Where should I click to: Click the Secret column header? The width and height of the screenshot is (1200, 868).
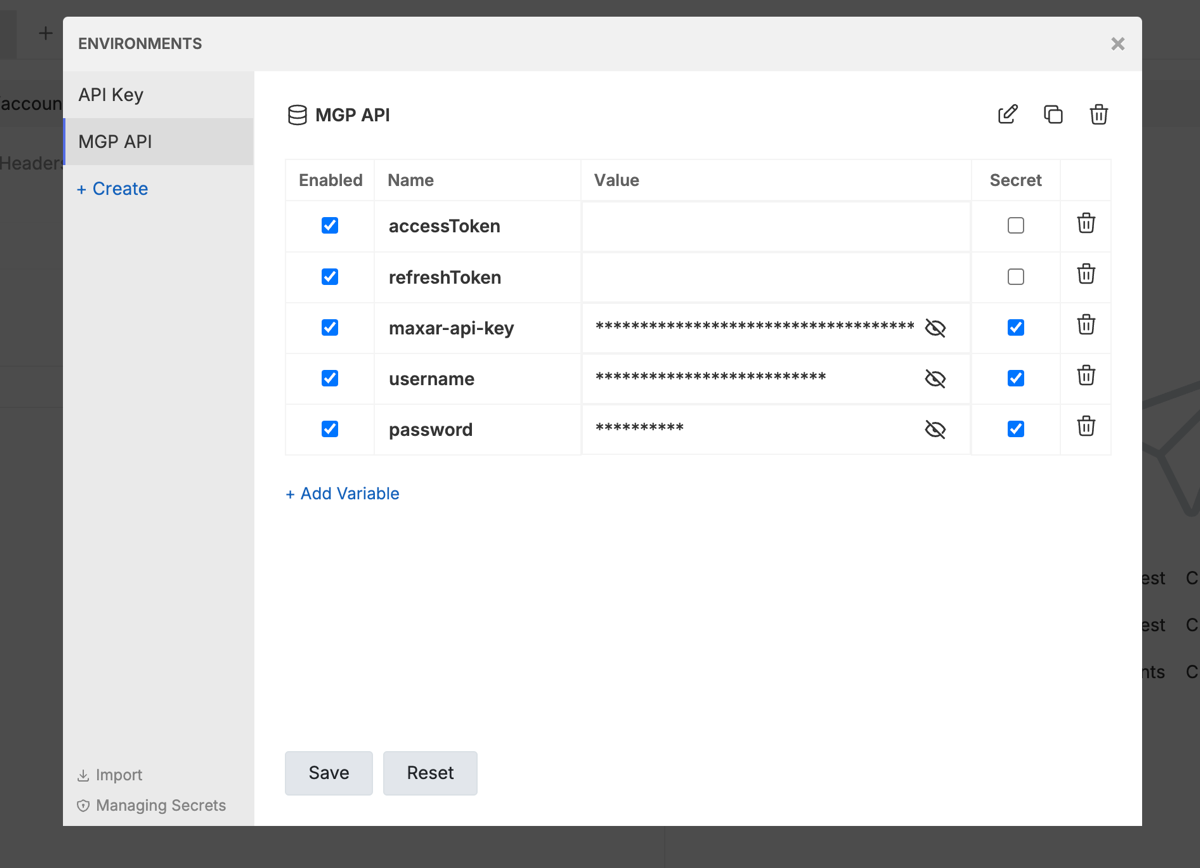[1016, 180]
